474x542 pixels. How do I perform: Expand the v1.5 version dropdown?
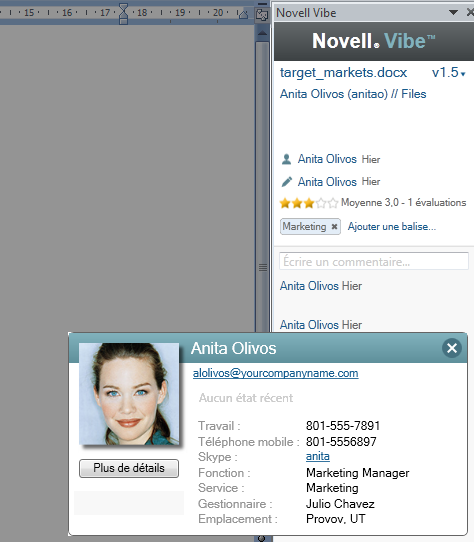pos(449,73)
